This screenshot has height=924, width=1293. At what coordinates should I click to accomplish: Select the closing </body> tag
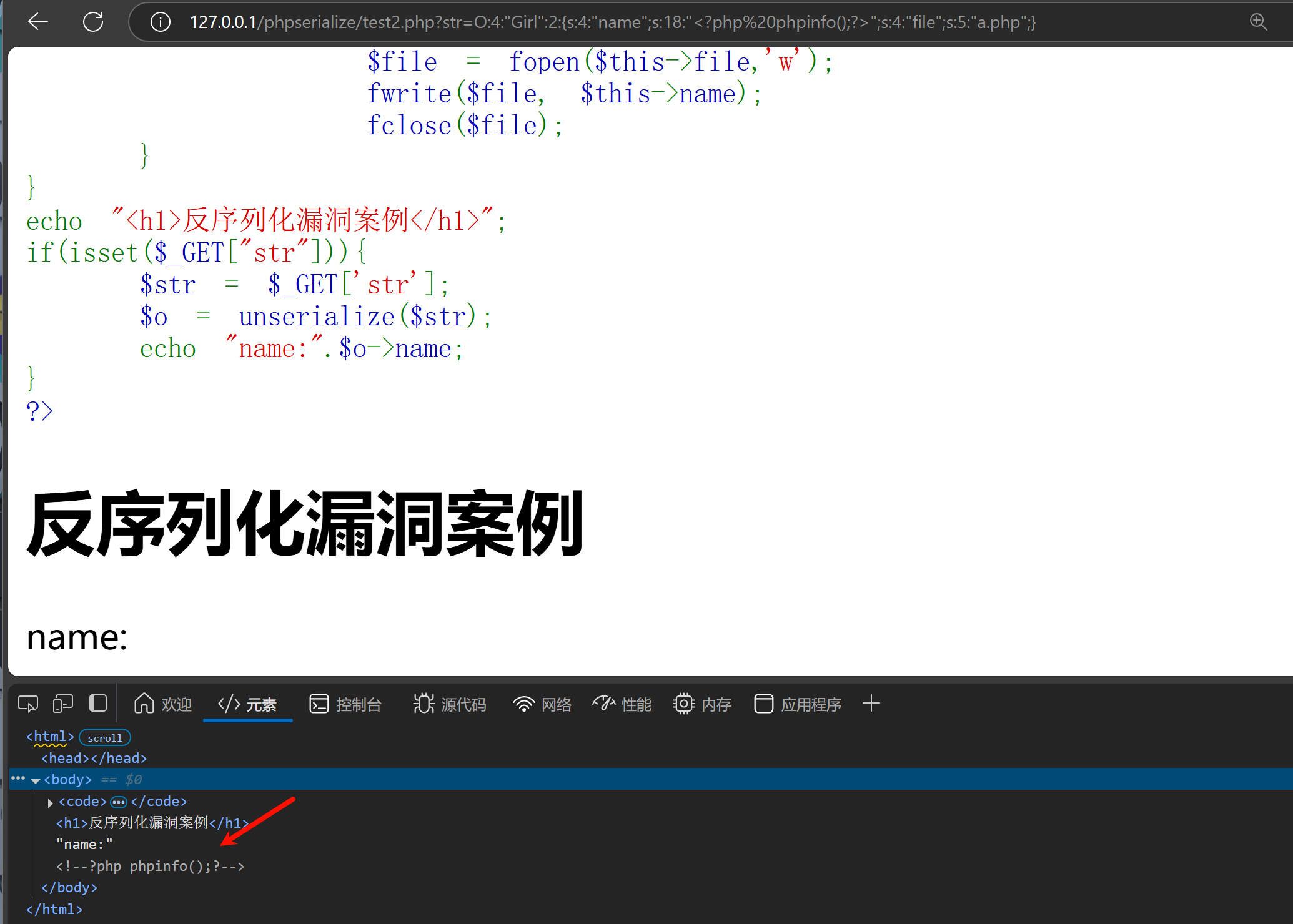pos(69,887)
